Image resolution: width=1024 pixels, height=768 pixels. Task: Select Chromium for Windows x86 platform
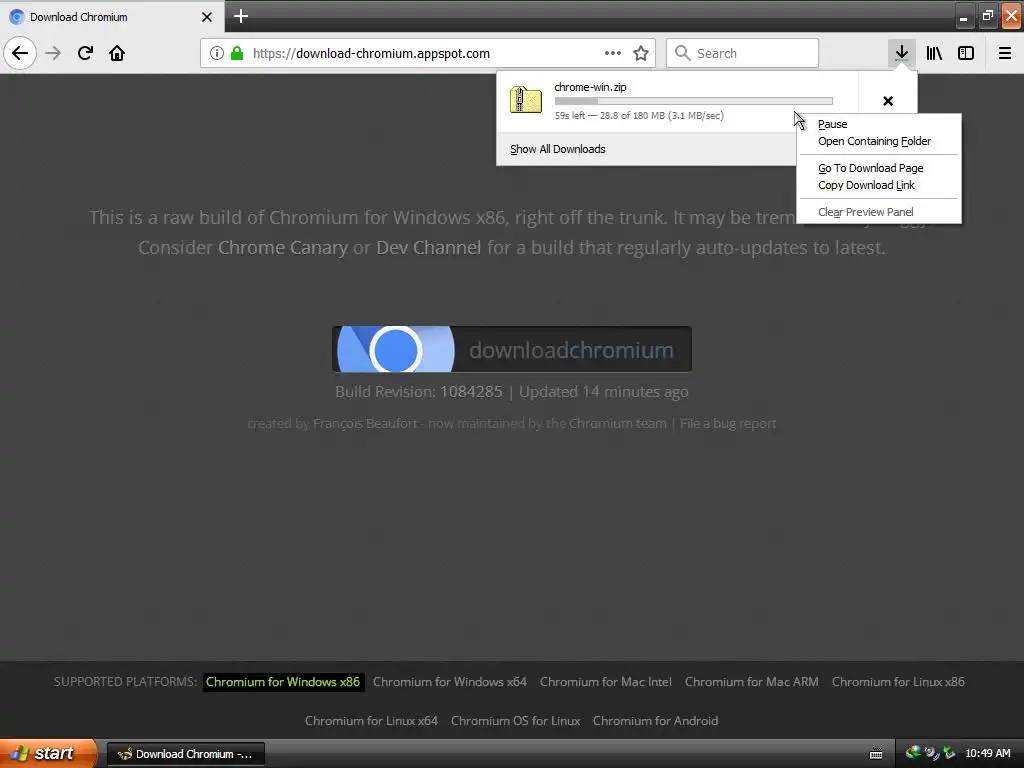[283, 682]
